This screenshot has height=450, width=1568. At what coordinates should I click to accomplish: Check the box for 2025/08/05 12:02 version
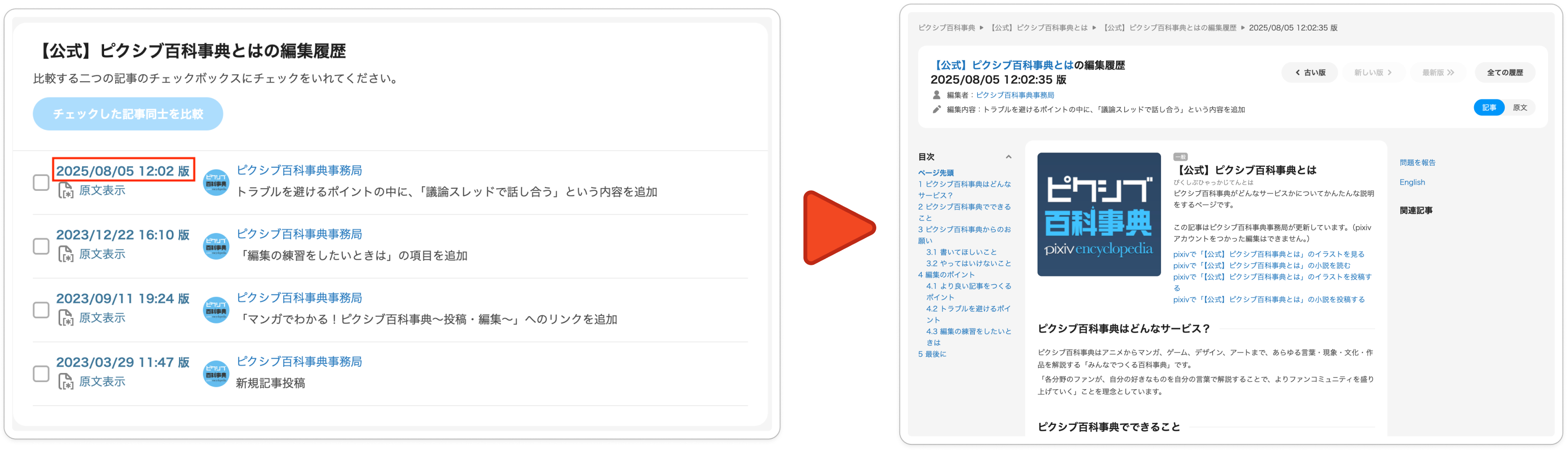click(41, 183)
